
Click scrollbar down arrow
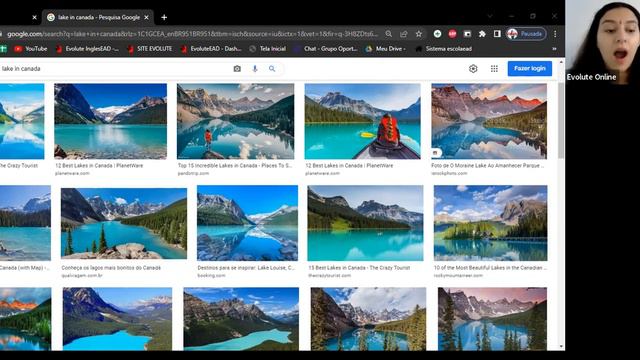(561, 347)
